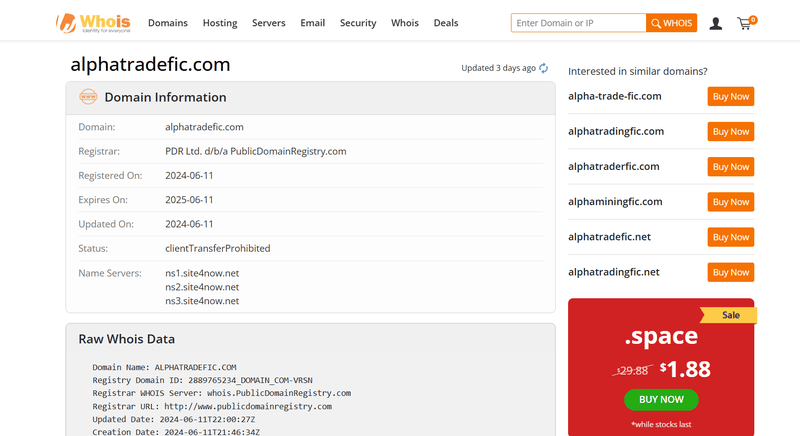
Task: Click the Raw Whois Data heading
Action: click(127, 339)
